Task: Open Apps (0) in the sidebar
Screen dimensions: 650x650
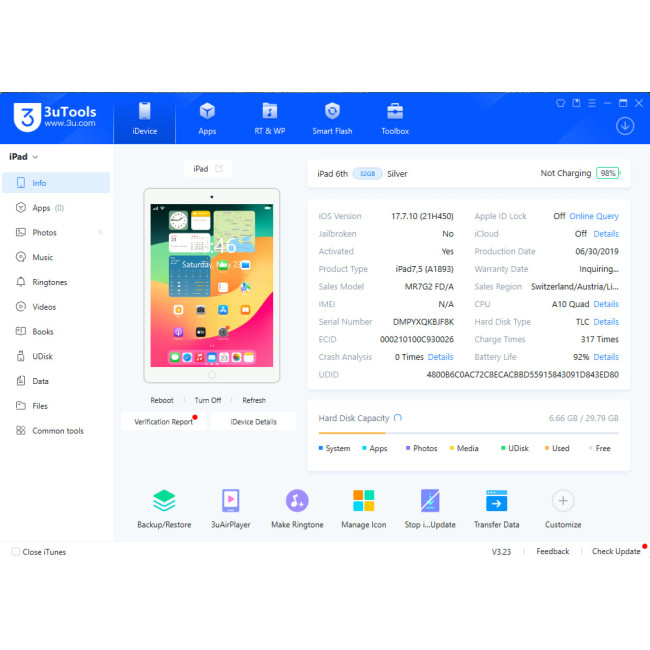Action: coord(56,208)
